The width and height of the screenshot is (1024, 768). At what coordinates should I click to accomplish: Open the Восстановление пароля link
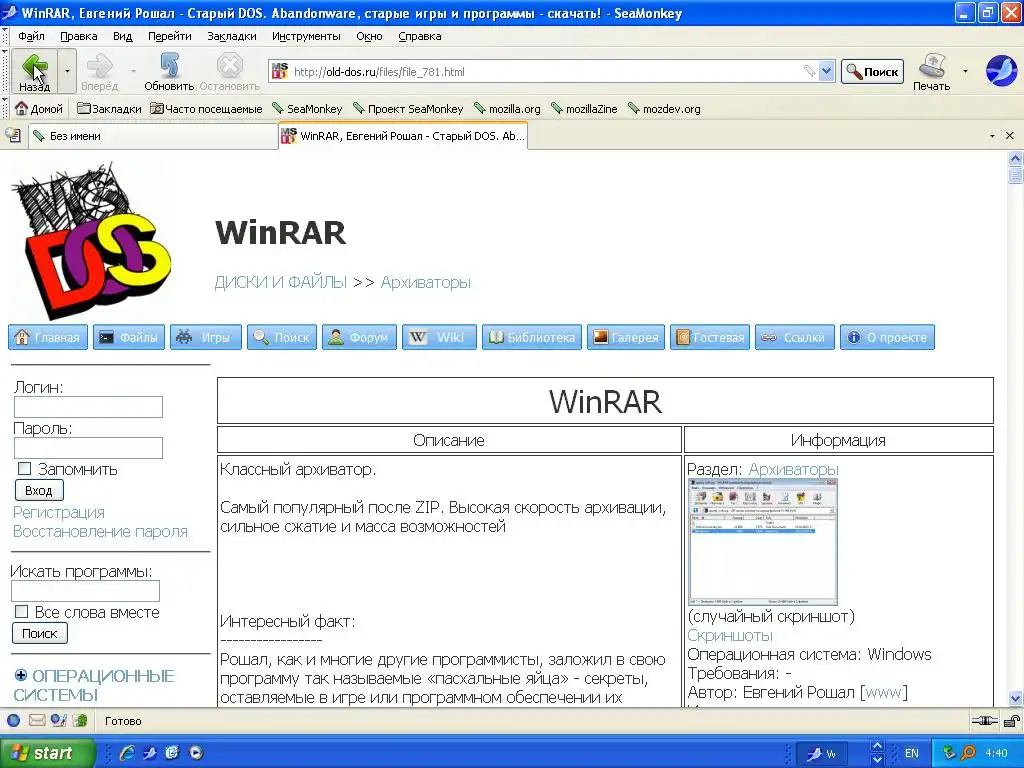101,532
